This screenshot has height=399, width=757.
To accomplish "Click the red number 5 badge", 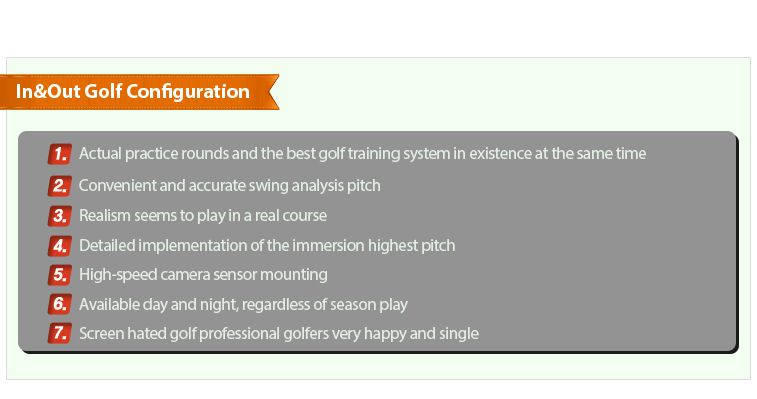I will [60, 275].
